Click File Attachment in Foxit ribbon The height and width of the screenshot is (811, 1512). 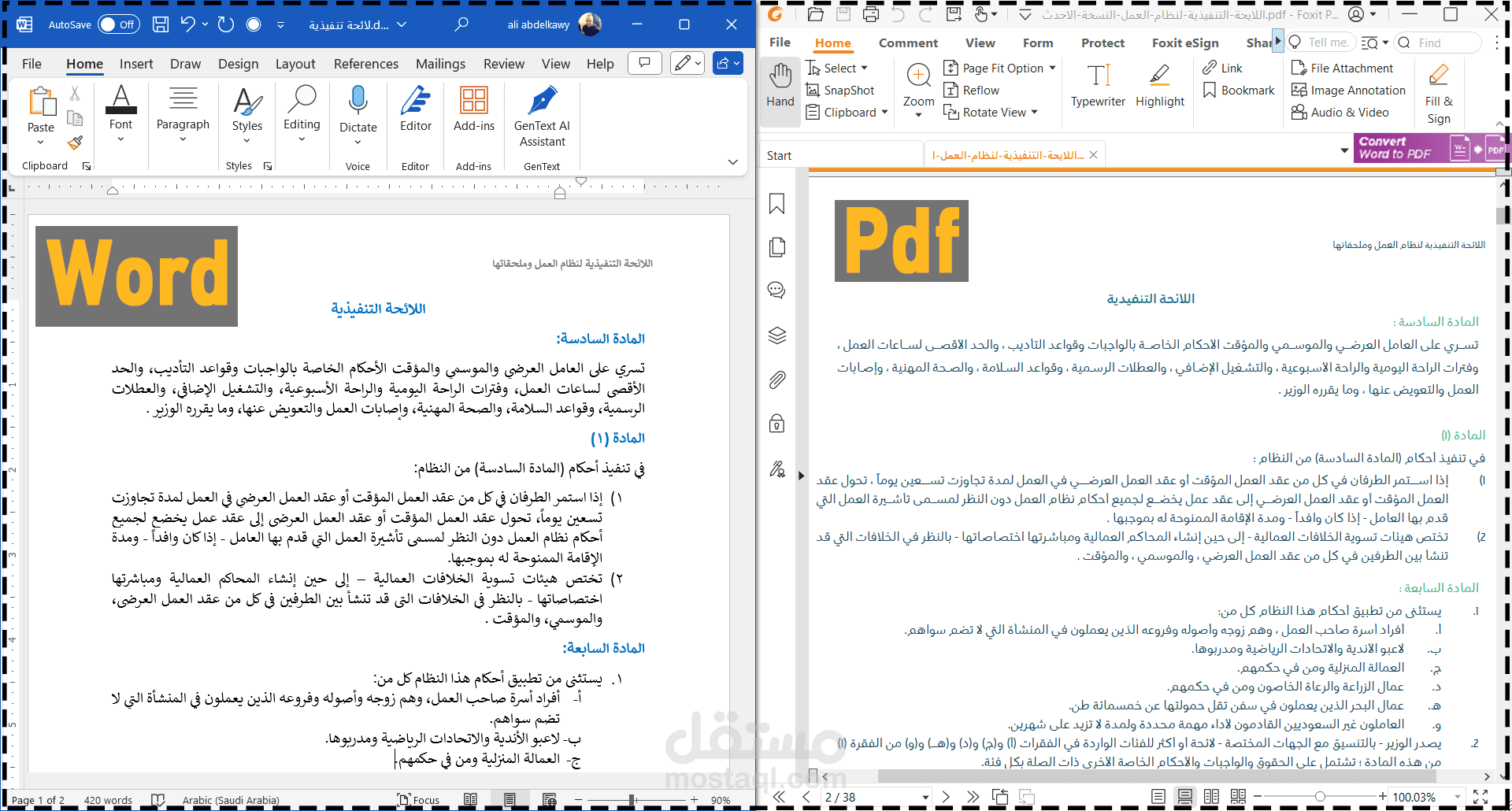click(1343, 69)
